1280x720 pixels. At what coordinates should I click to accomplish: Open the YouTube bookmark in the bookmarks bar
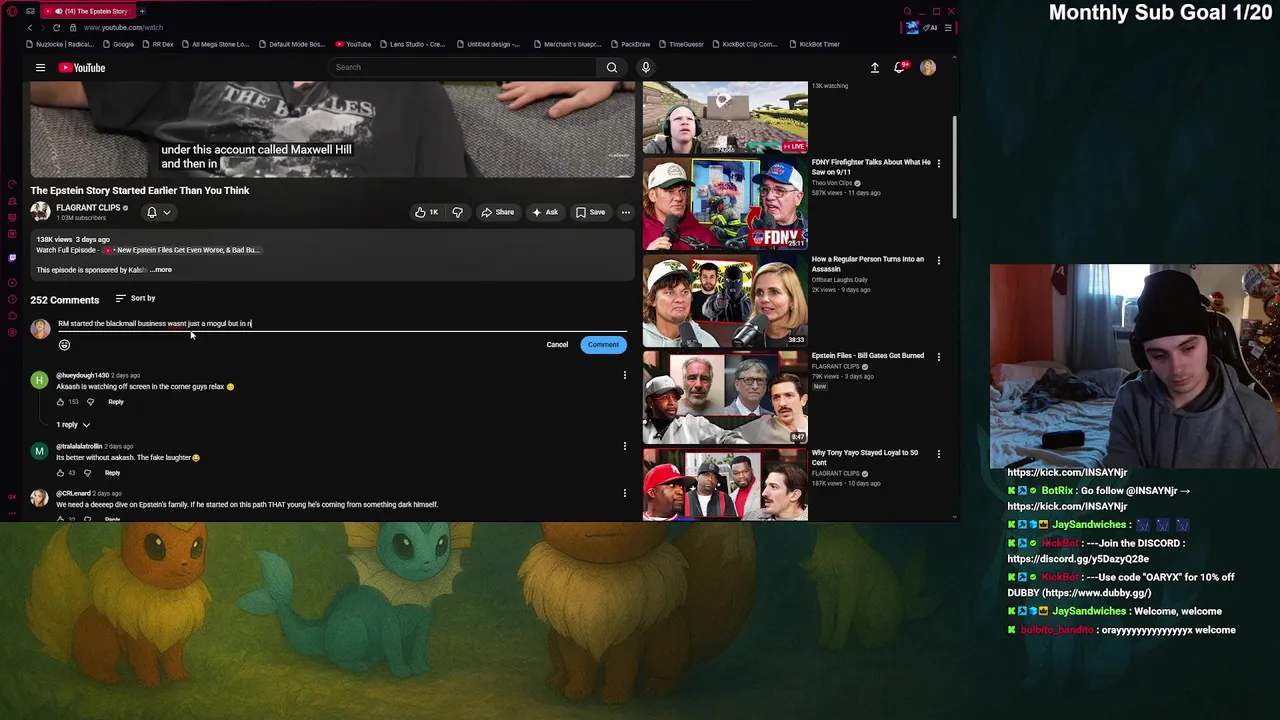pos(353,44)
